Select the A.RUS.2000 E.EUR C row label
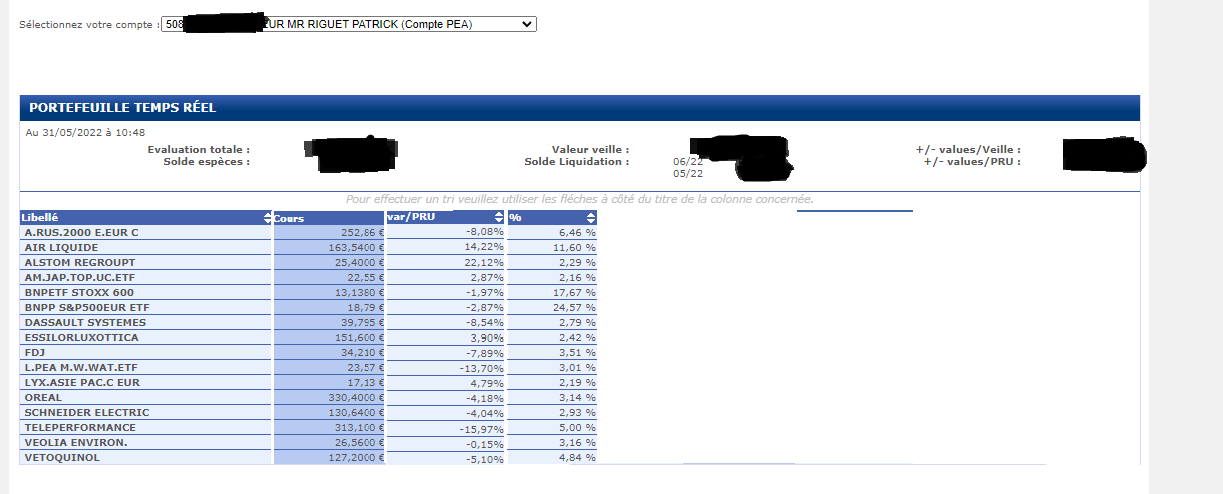 click(81, 232)
